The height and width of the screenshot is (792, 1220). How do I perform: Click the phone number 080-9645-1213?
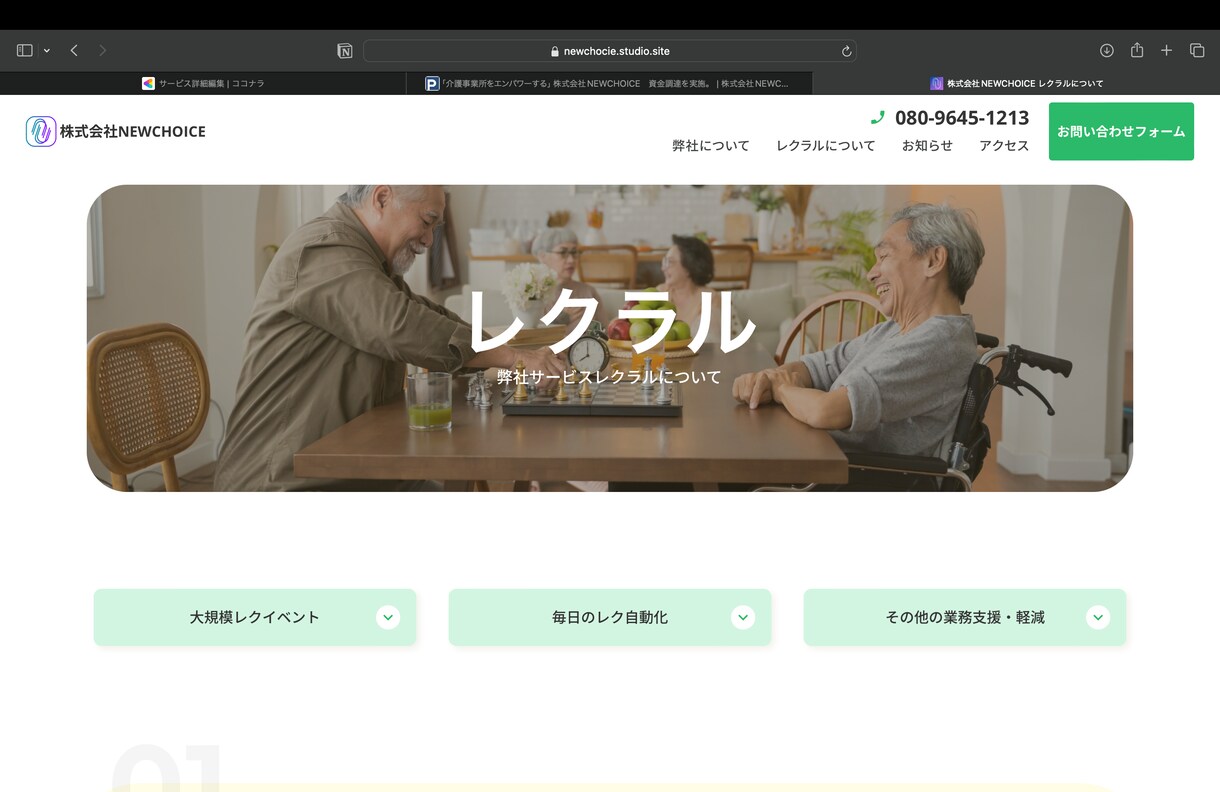click(962, 118)
